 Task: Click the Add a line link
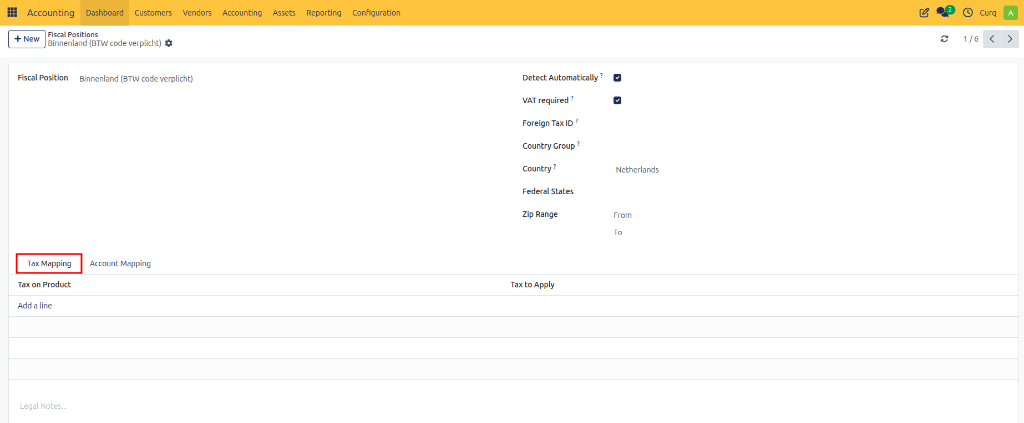point(35,306)
